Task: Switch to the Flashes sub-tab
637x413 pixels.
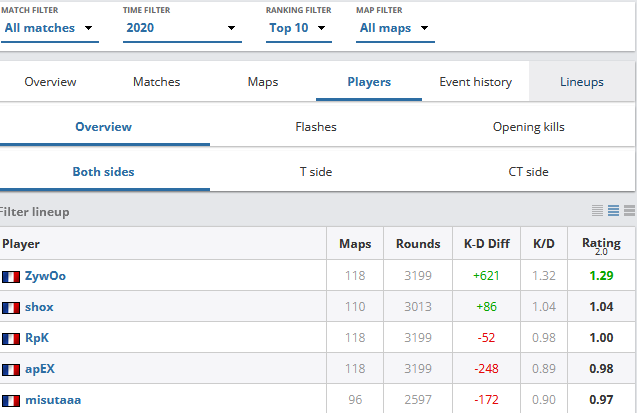Action: (316, 127)
